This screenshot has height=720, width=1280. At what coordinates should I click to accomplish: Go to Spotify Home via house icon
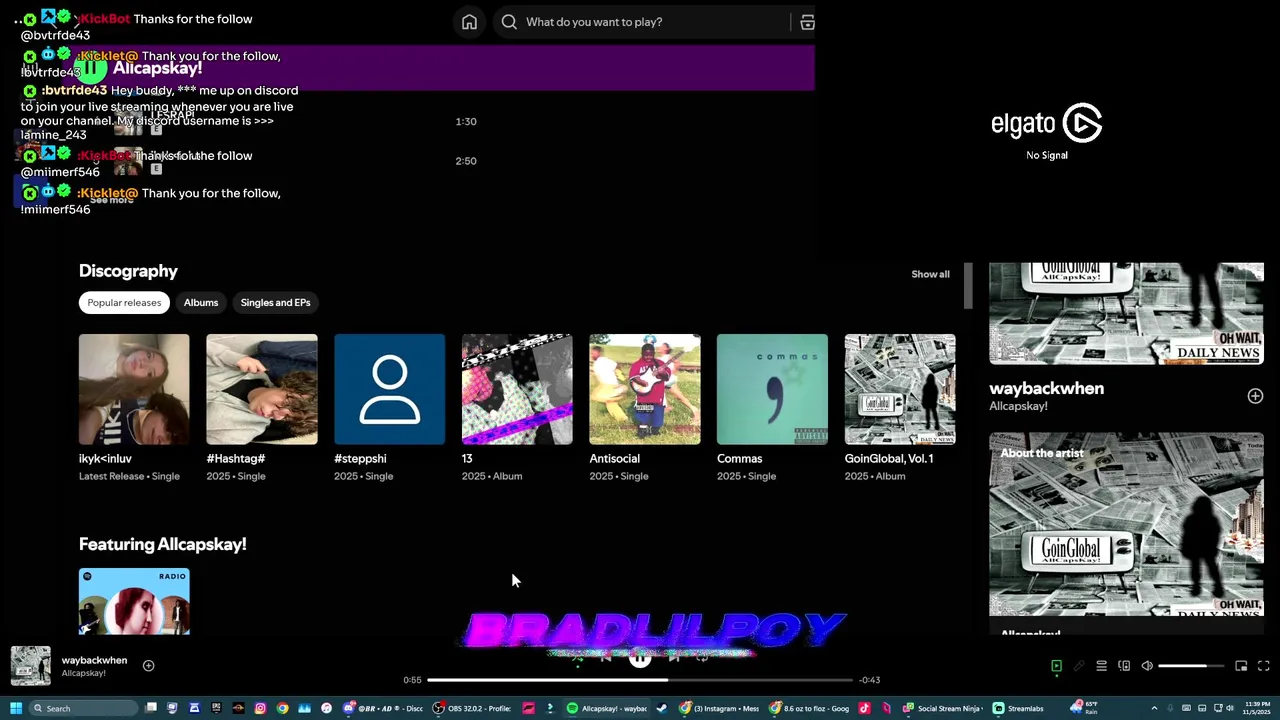(x=469, y=22)
